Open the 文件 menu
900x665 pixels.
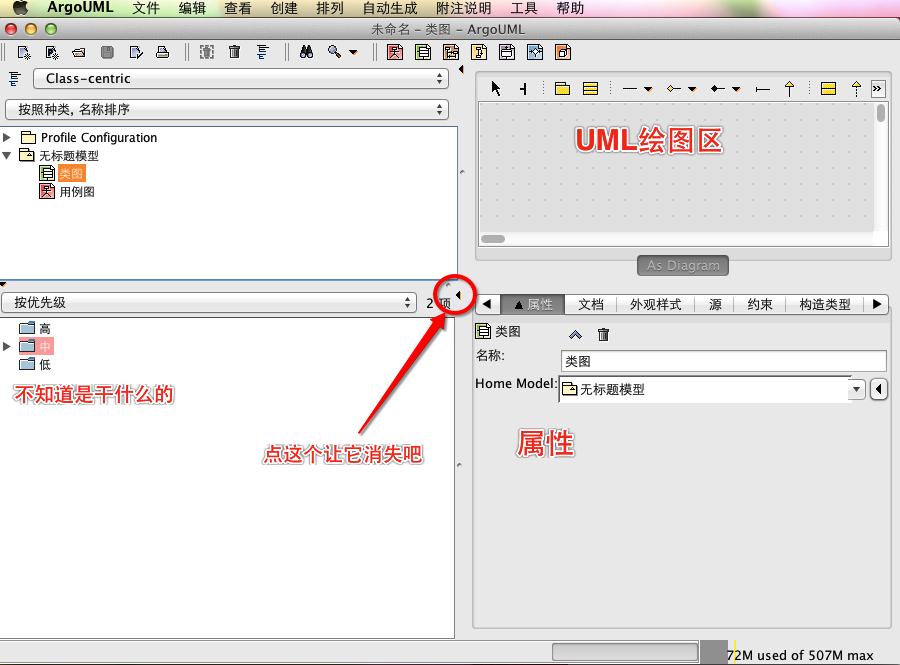point(146,8)
